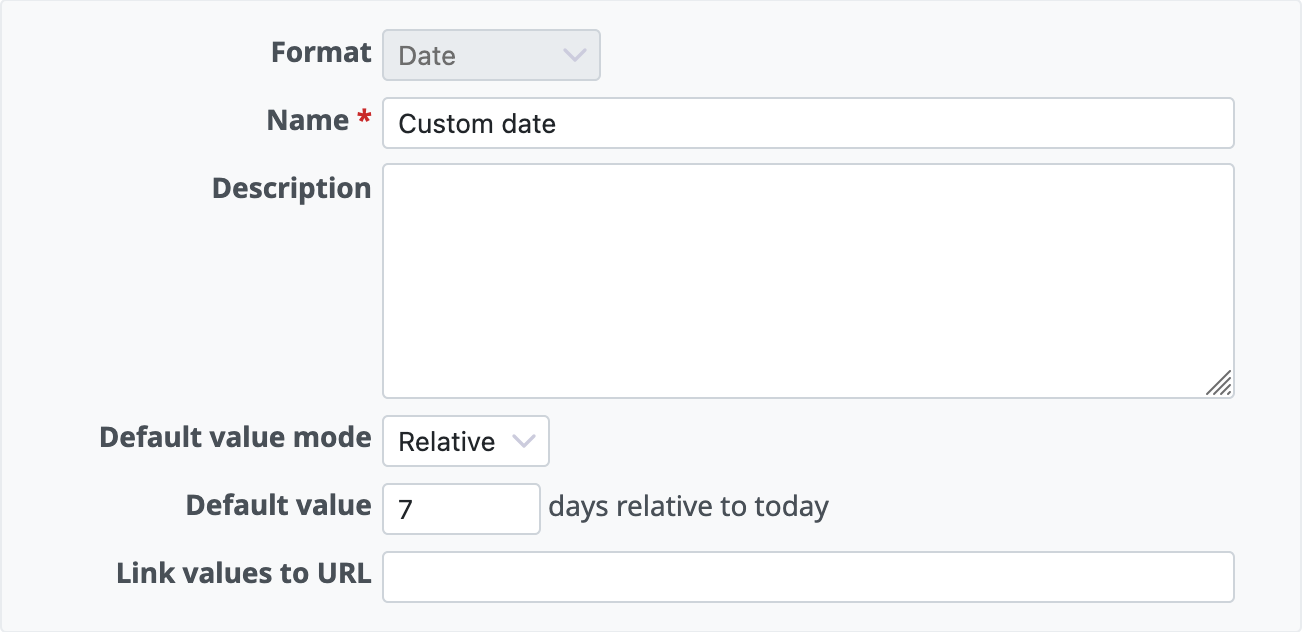This screenshot has height=632, width=1302.
Task: Click the chevron arrow in the Format select
Action: tap(574, 55)
